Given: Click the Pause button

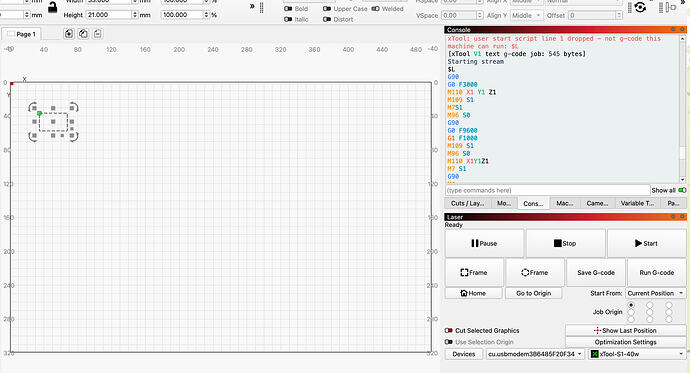Looking at the screenshot, I should (484, 243).
